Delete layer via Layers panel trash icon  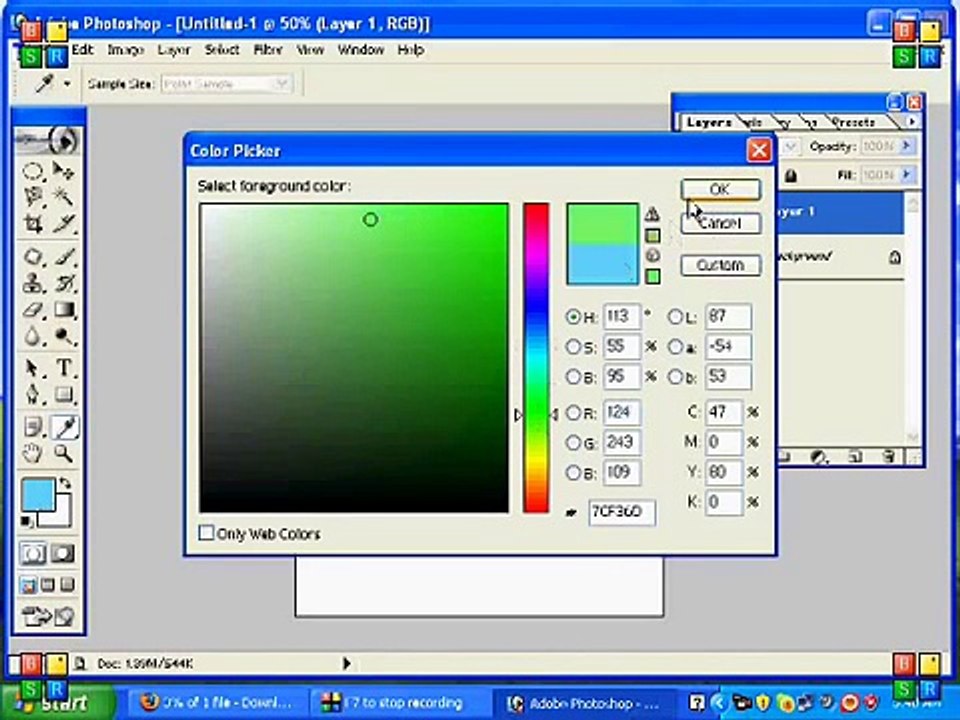pyautogui.click(x=888, y=456)
